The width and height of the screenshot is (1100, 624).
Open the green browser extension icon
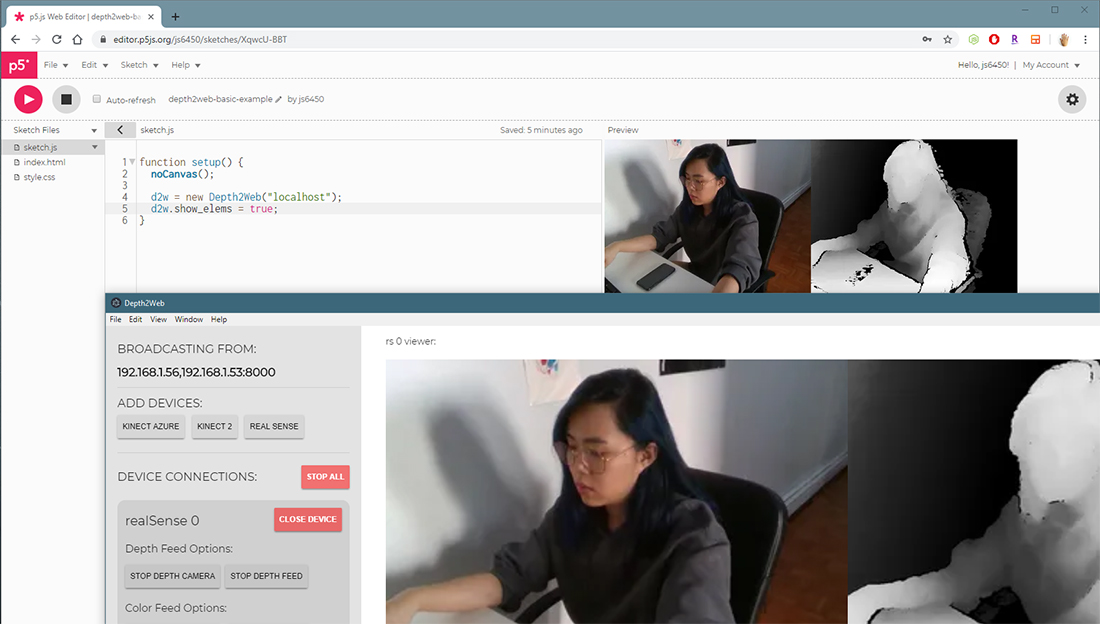[x=973, y=39]
